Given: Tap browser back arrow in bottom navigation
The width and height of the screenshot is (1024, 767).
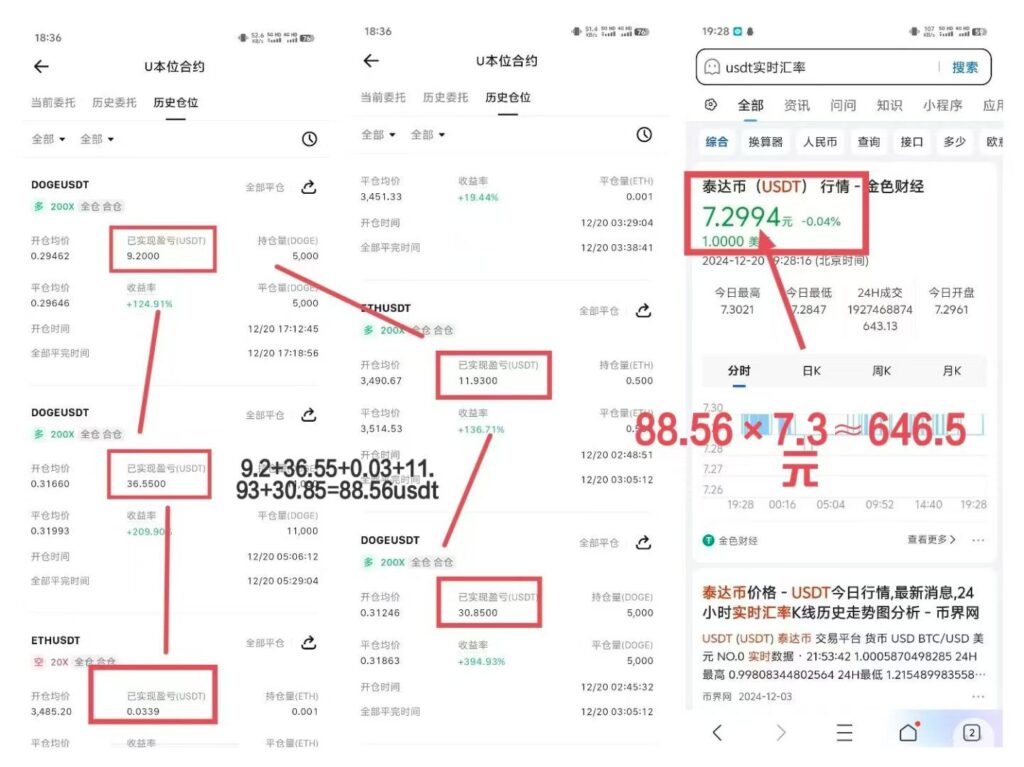Looking at the screenshot, I should (x=717, y=732).
